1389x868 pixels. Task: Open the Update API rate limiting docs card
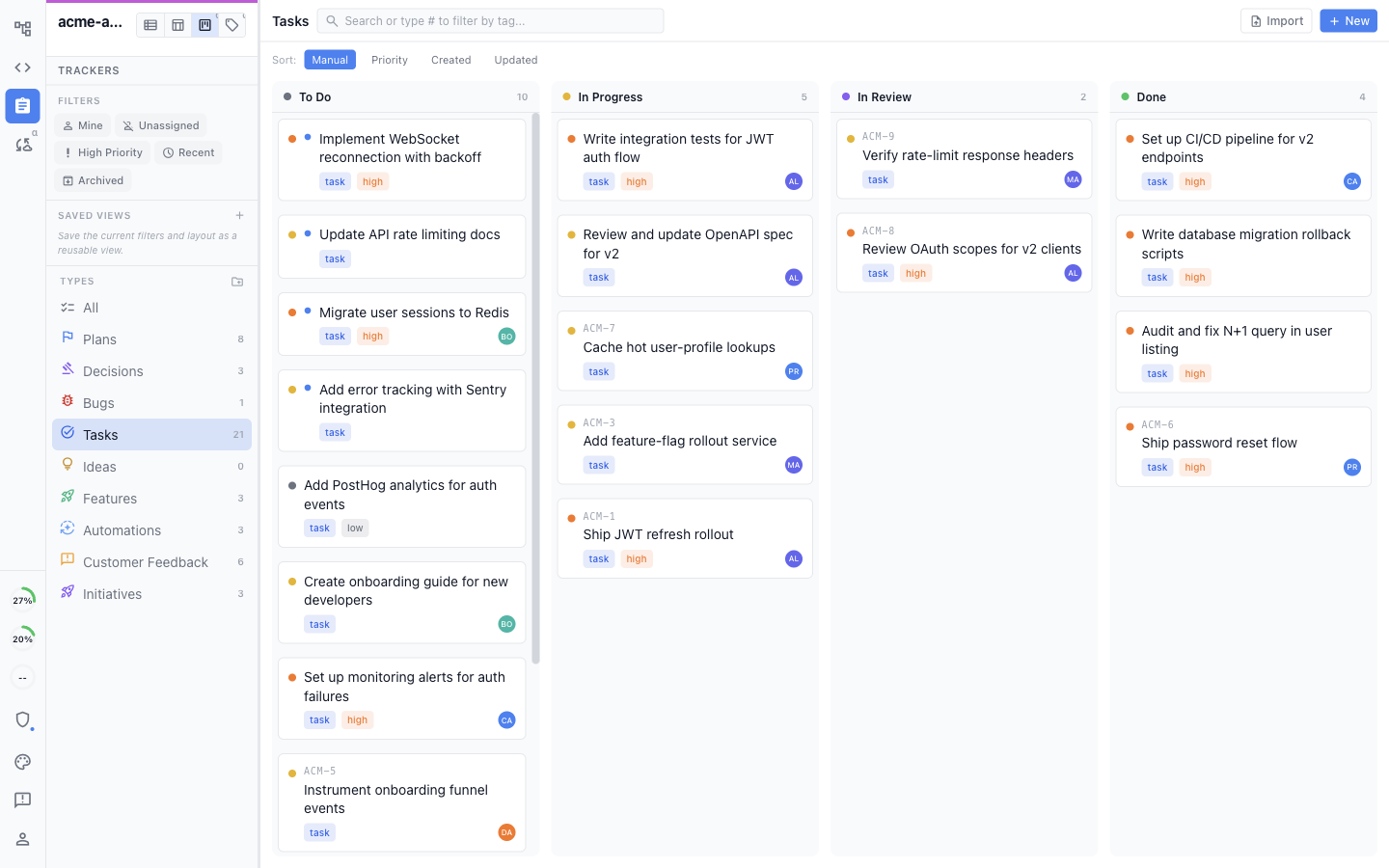click(x=401, y=247)
